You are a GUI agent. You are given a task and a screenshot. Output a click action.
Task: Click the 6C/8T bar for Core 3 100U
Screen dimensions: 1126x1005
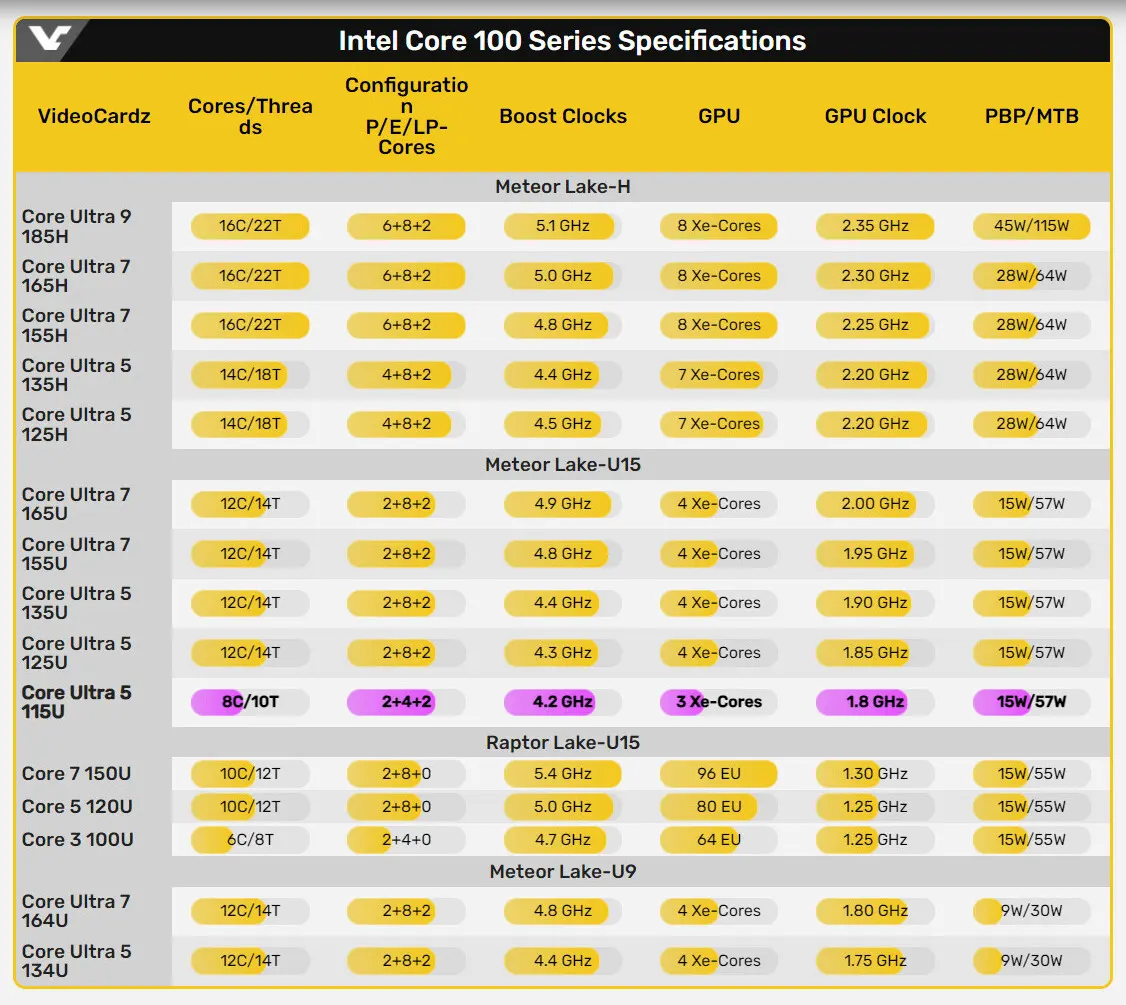point(250,840)
